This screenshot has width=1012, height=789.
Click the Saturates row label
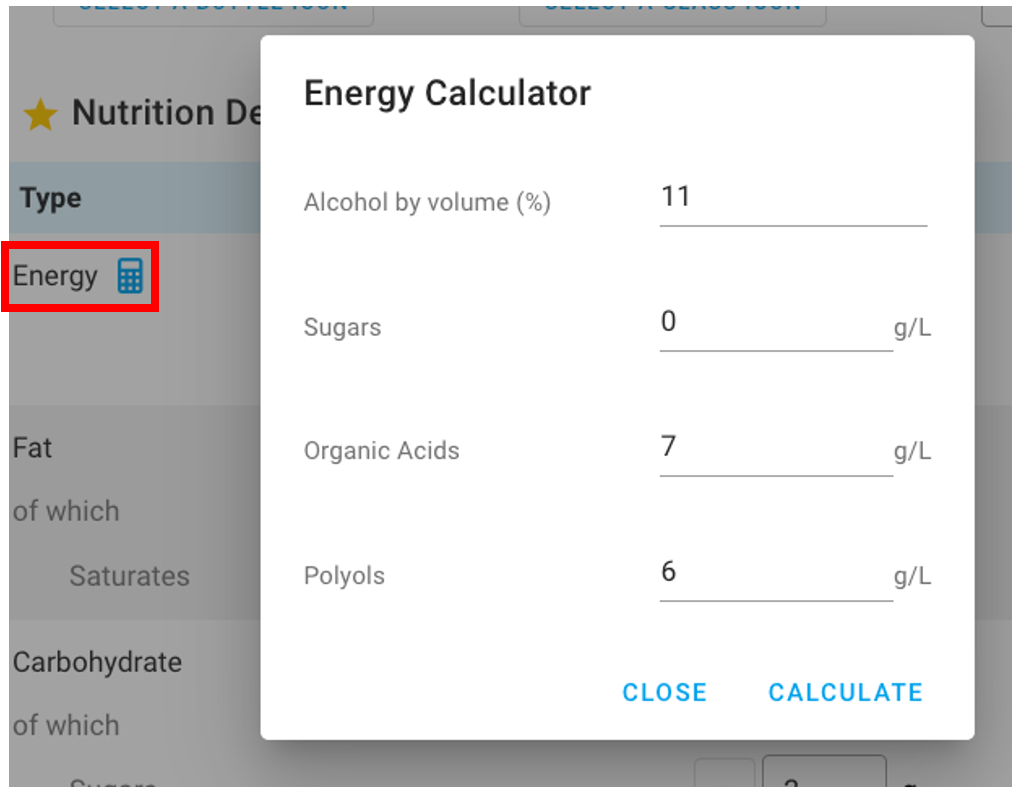(129, 576)
